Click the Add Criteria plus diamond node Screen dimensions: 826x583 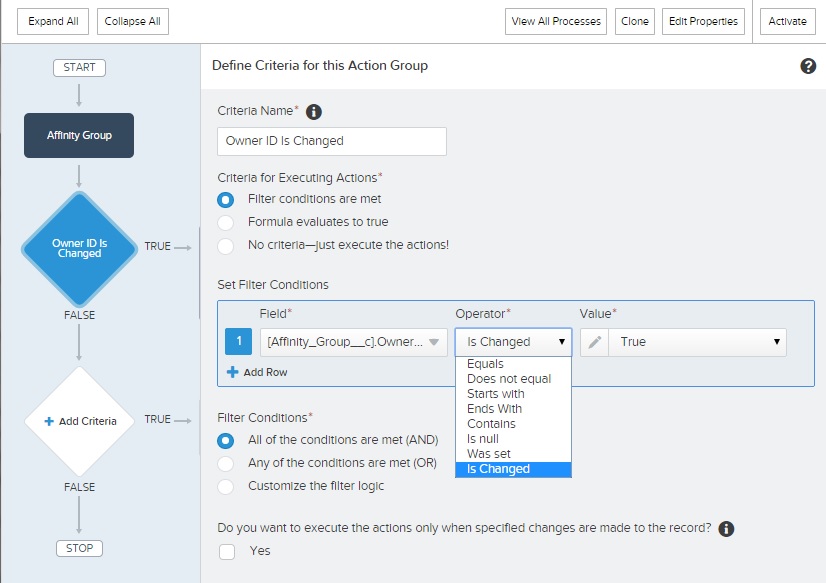79,421
